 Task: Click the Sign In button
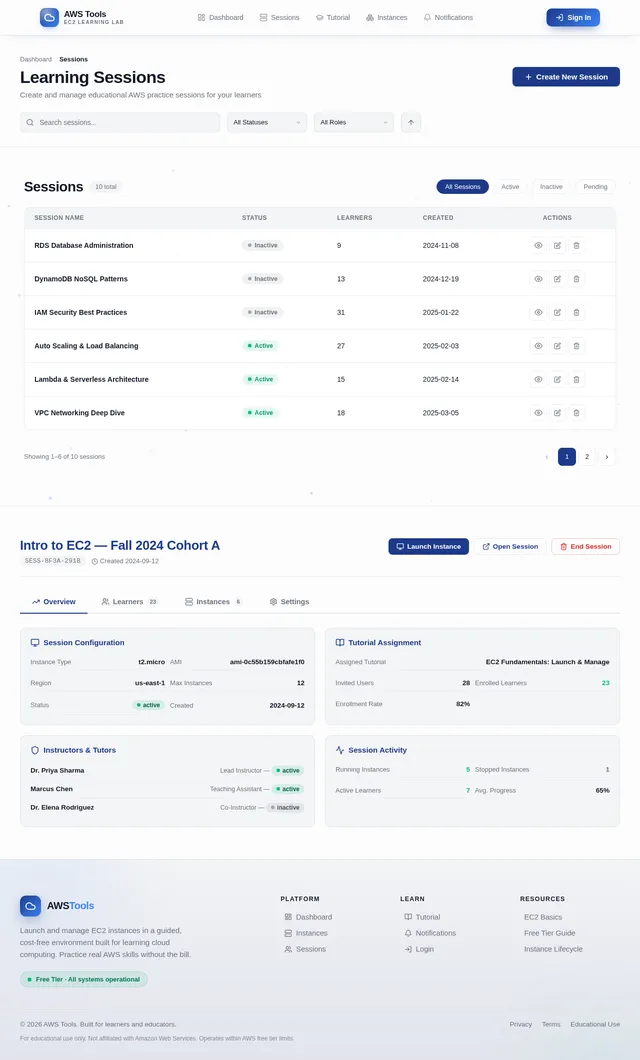tap(573, 18)
